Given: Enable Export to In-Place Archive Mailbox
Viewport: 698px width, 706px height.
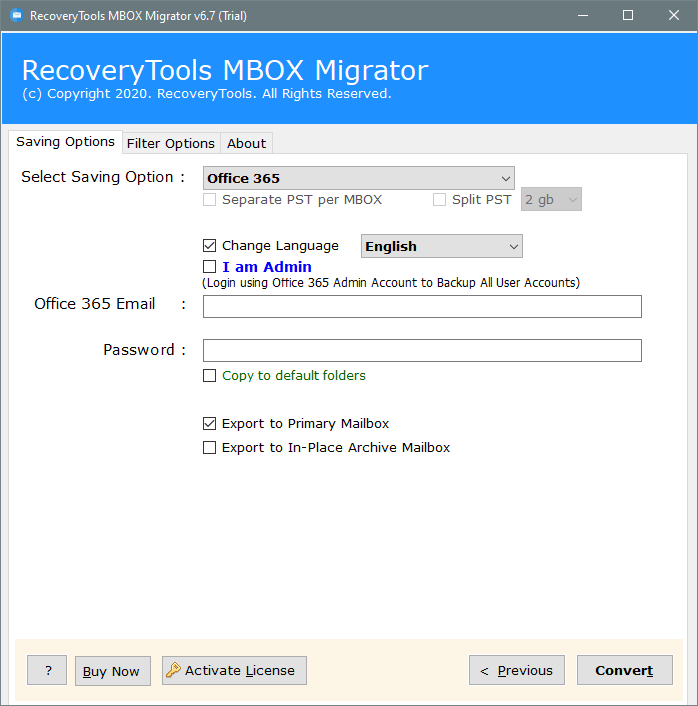Looking at the screenshot, I should [209, 448].
